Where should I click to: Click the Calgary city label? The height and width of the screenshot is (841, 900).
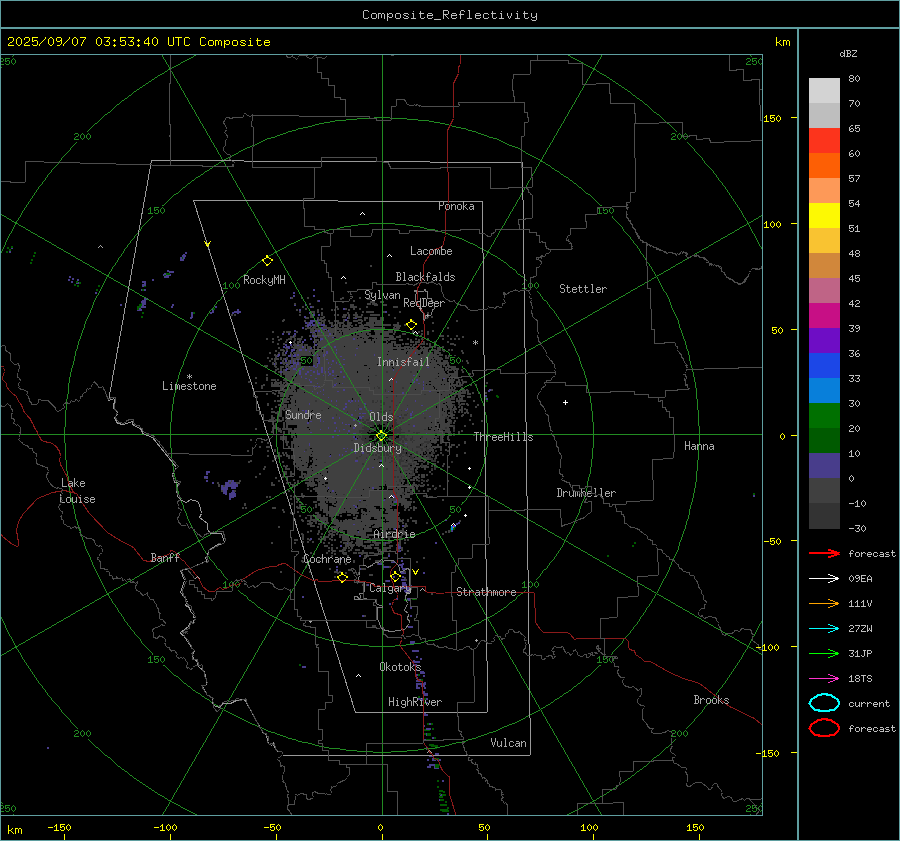[390, 588]
